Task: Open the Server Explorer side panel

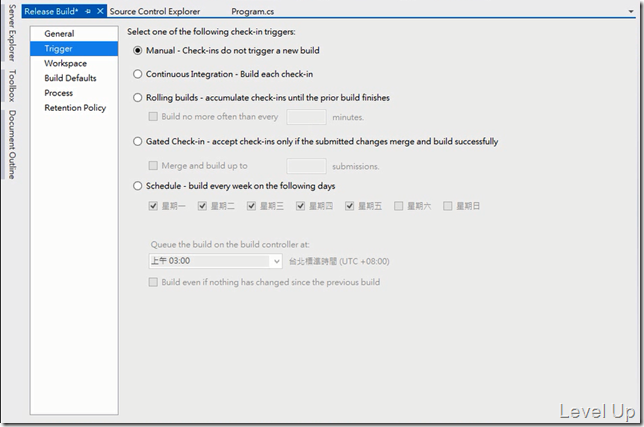Action: click(x=12, y=33)
